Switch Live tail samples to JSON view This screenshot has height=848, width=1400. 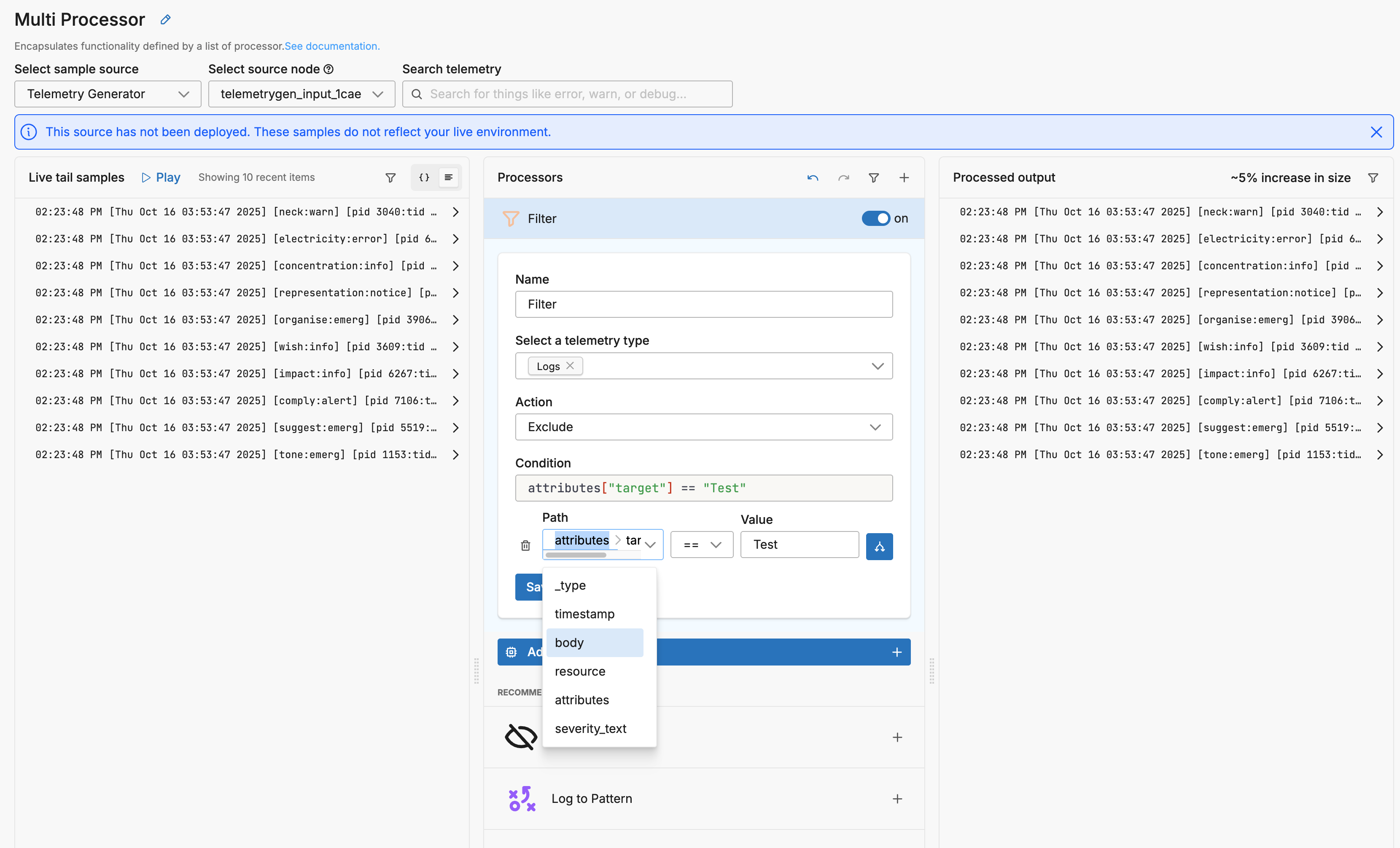tap(424, 178)
